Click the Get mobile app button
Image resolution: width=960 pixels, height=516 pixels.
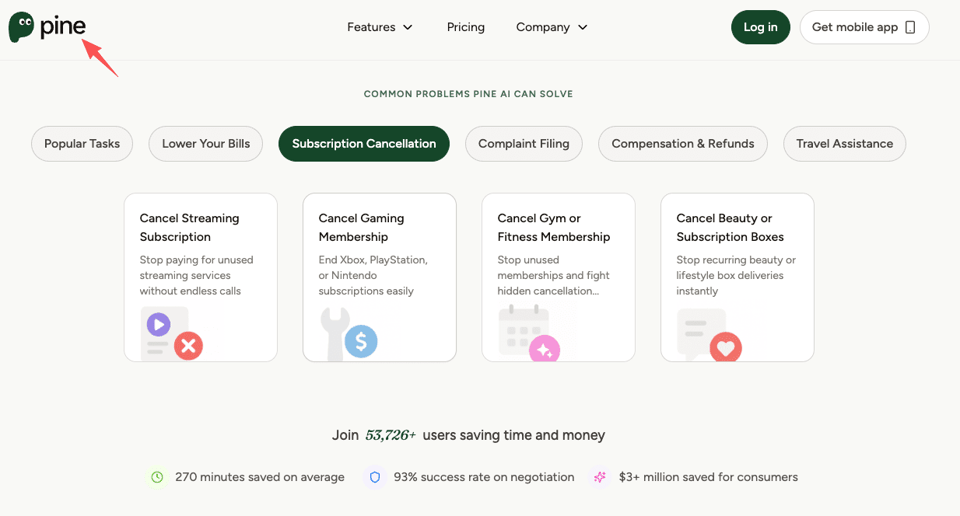coord(864,27)
